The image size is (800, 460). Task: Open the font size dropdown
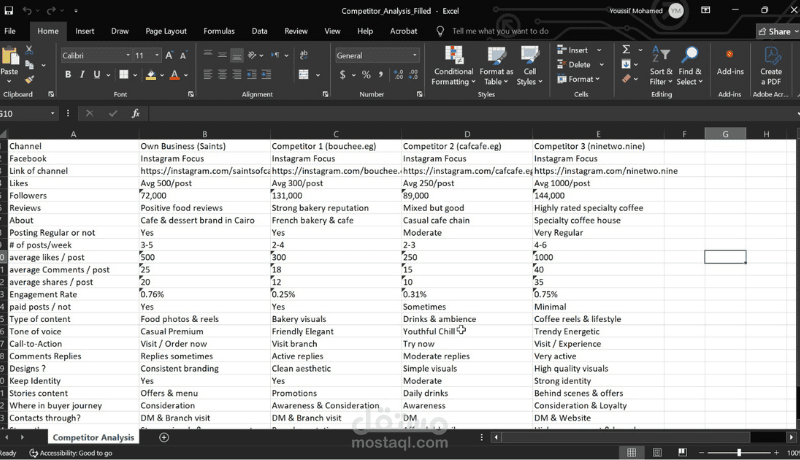pyautogui.click(x=155, y=55)
